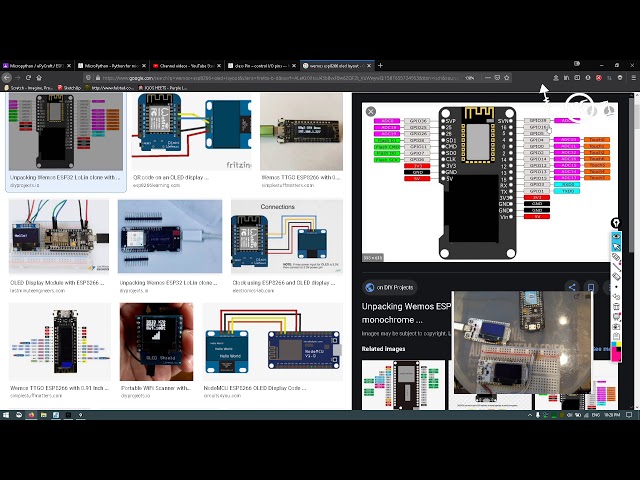This screenshot has height=480, width=640.
Task: Switch to the Channel videos YouTube tab
Action: click(x=186, y=66)
